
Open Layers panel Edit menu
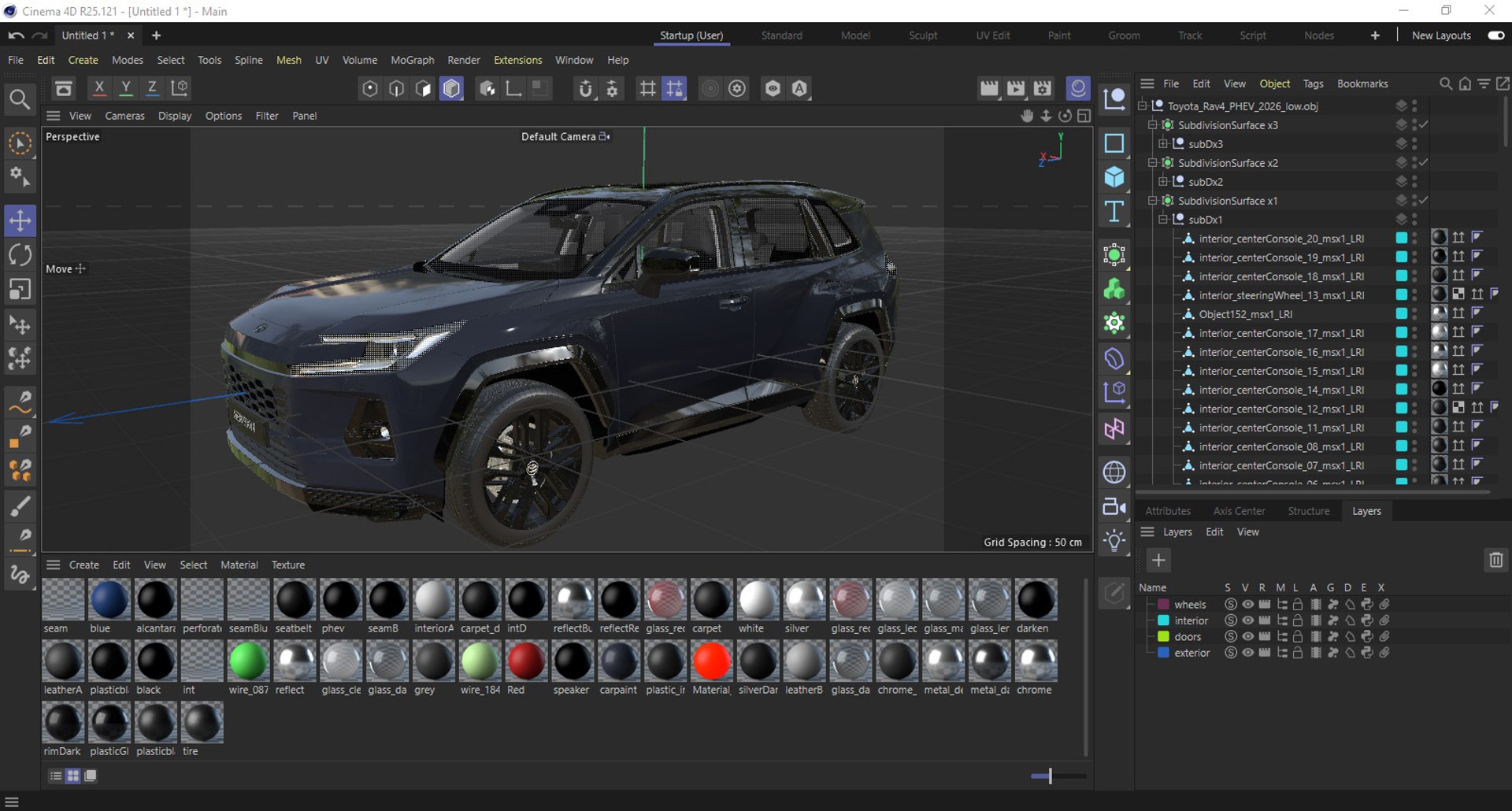point(1214,532)
